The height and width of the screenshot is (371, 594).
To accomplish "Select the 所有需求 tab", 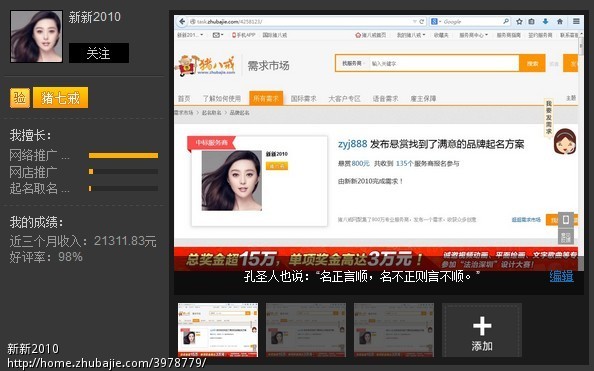I will (266, 99).
